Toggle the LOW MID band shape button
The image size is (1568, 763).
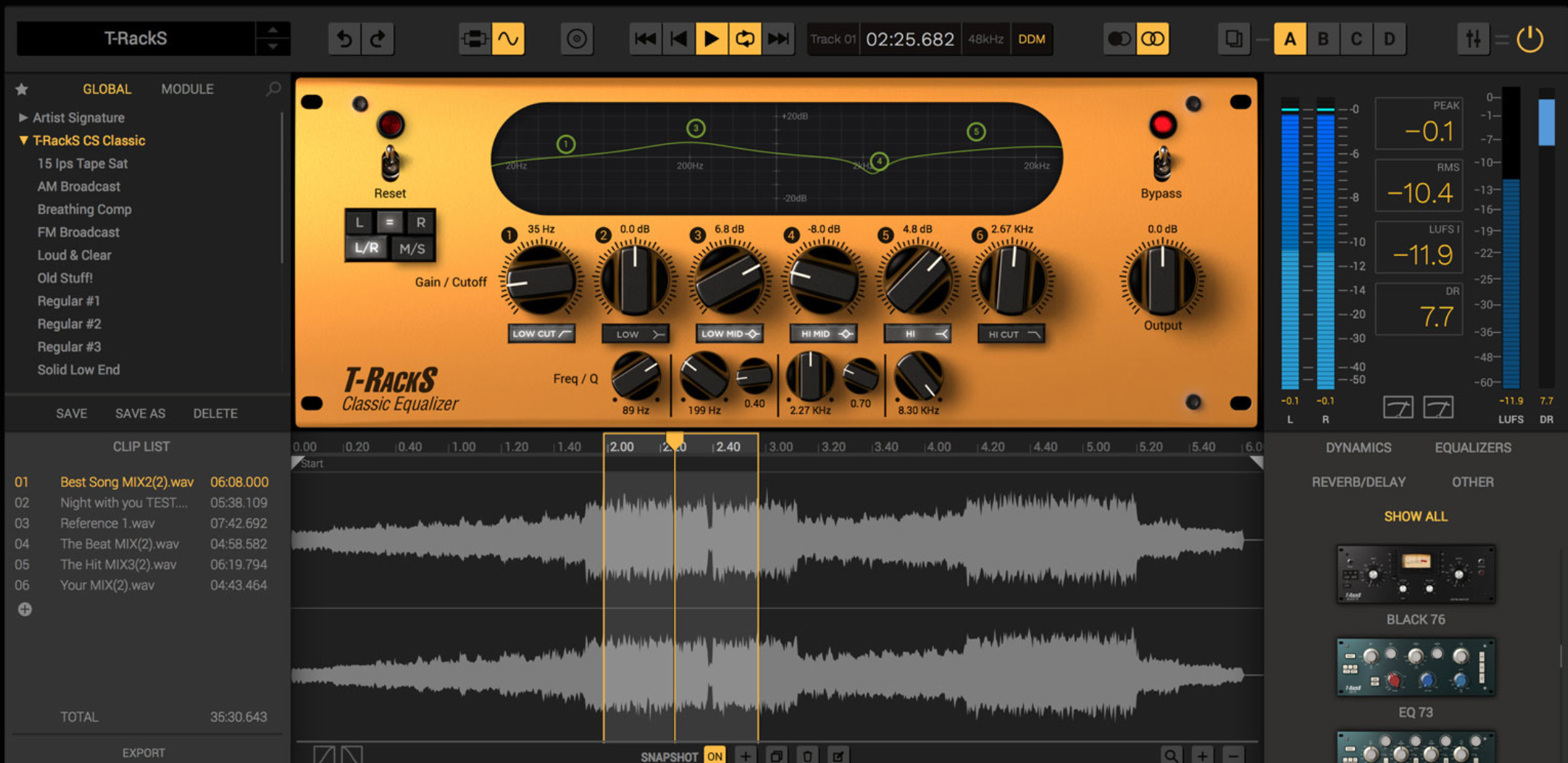click(729, 334)
